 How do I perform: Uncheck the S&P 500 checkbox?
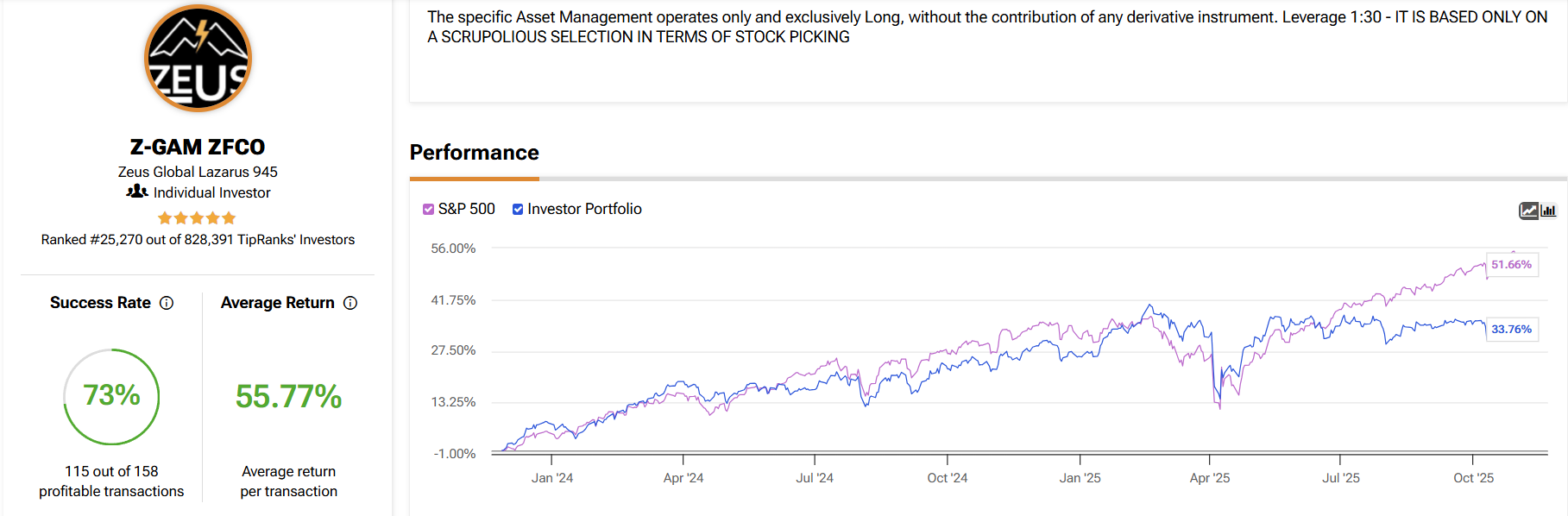click(428, 210)
